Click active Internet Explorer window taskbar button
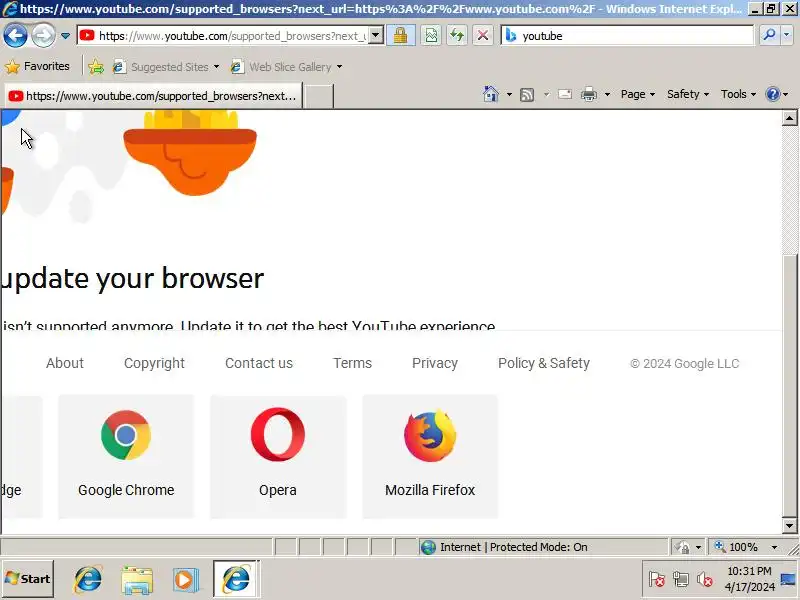This screenshot has width=800, height=600. click(x=235, y=579)
